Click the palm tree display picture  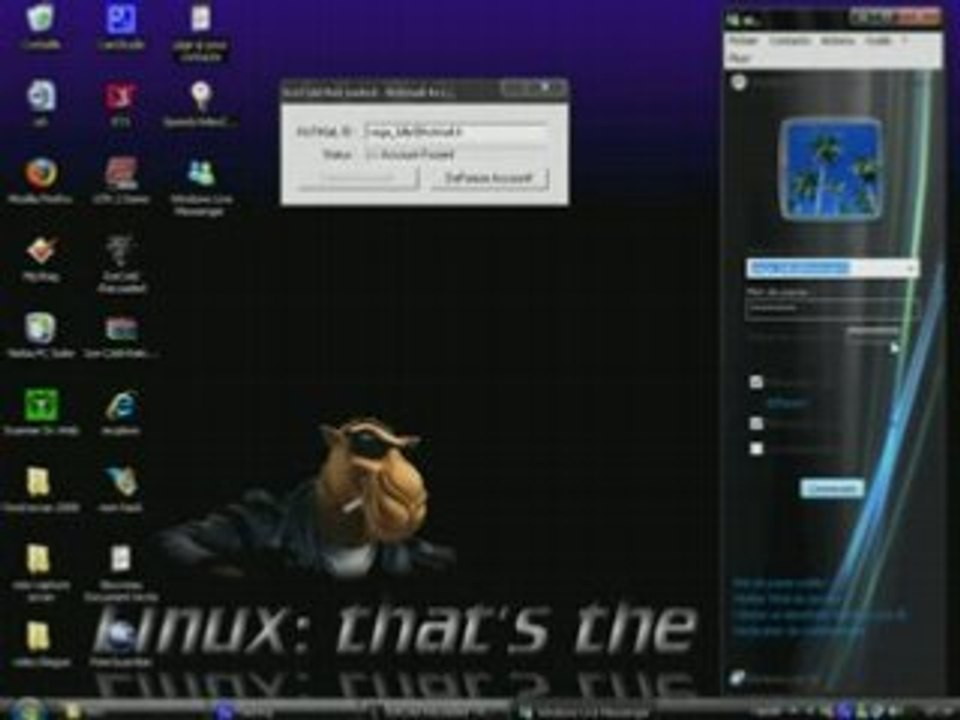pyautogui.click(x=831, y=169)
